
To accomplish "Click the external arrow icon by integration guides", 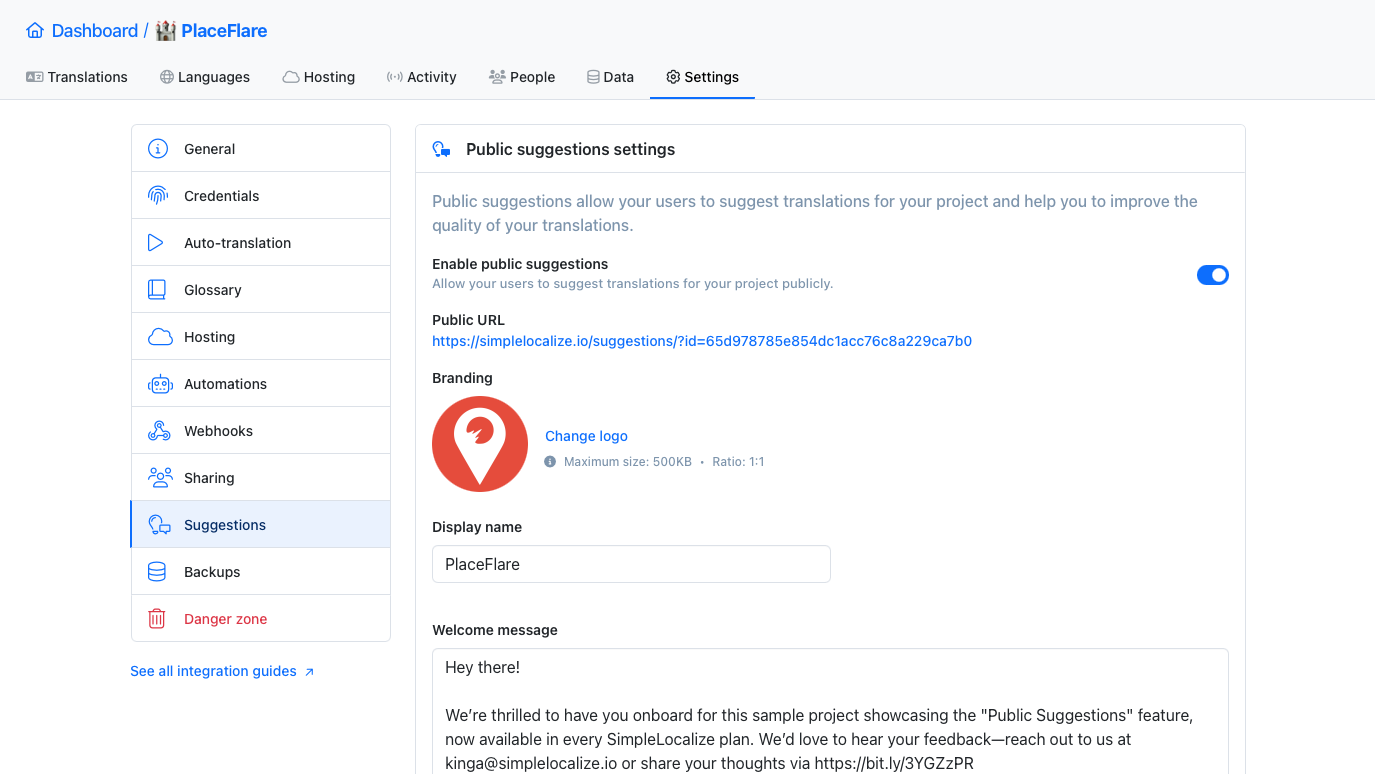I will [309, 672].
